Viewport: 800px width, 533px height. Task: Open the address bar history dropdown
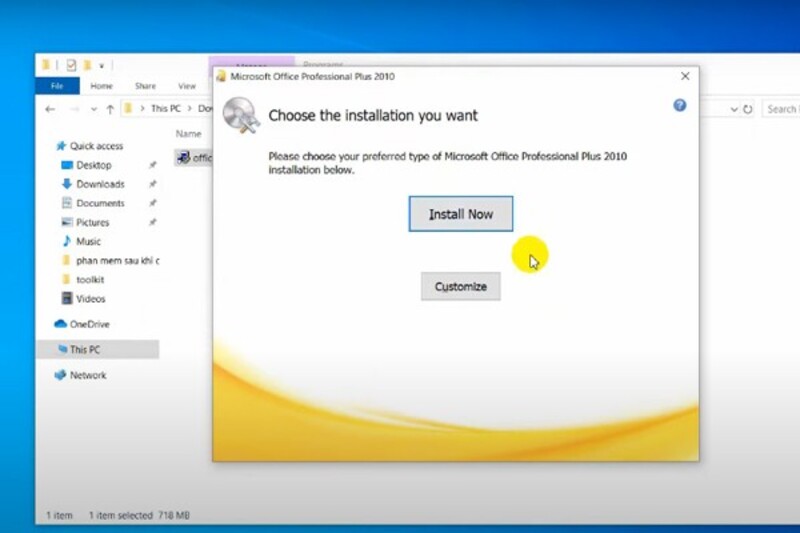pyautogui.click(x=734, y=109)
